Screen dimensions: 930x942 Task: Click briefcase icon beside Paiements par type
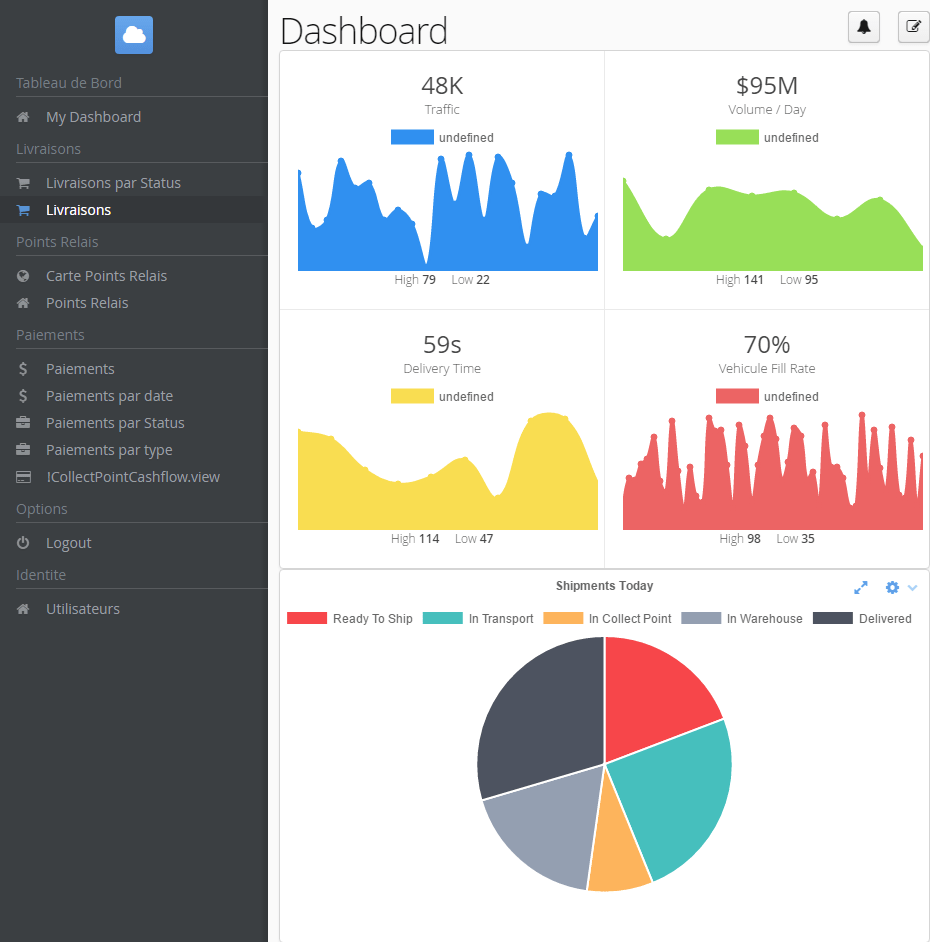pyautogui.click(x=23, y=450)
